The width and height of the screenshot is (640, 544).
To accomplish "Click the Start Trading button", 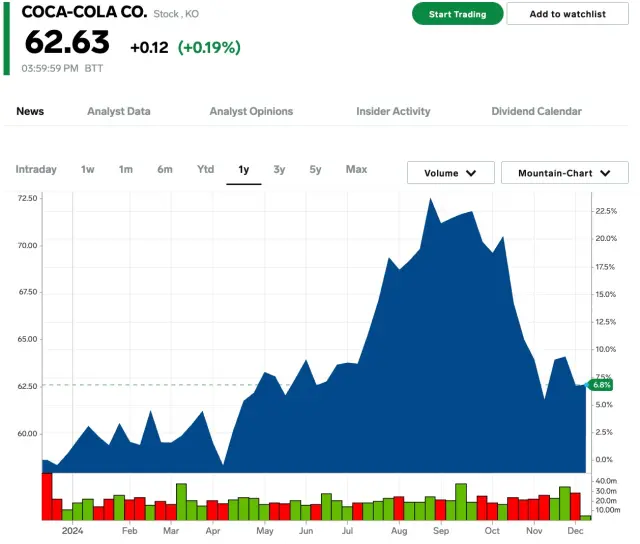I will [x=457, y=14].
